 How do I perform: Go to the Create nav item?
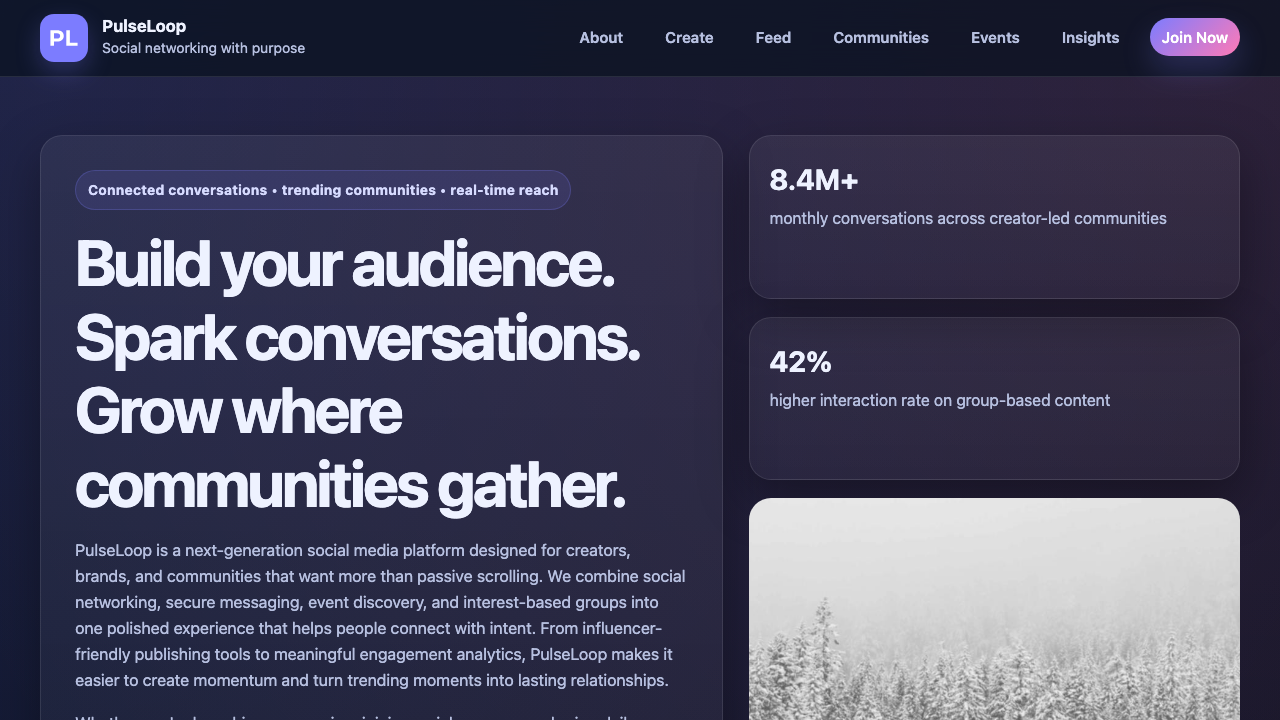click(689, 38)
